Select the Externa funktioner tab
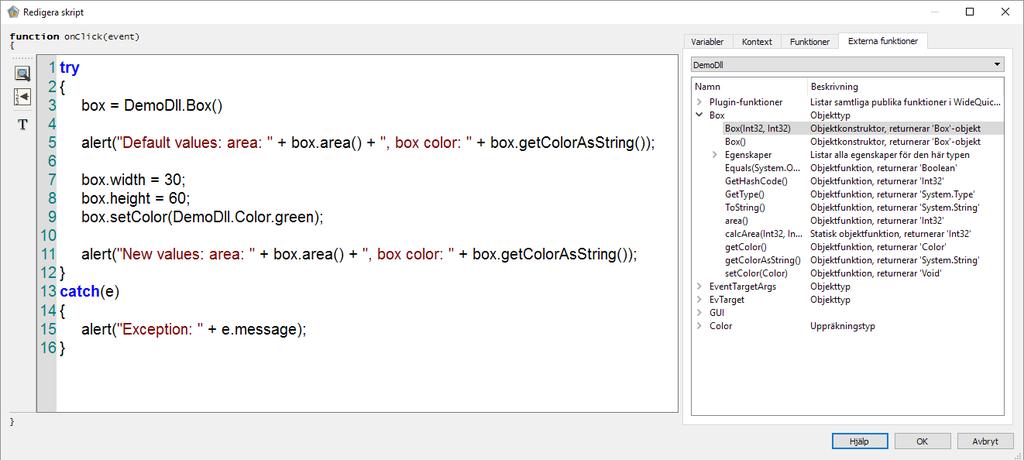This screenshot has height=460, width=1024. 883,41
